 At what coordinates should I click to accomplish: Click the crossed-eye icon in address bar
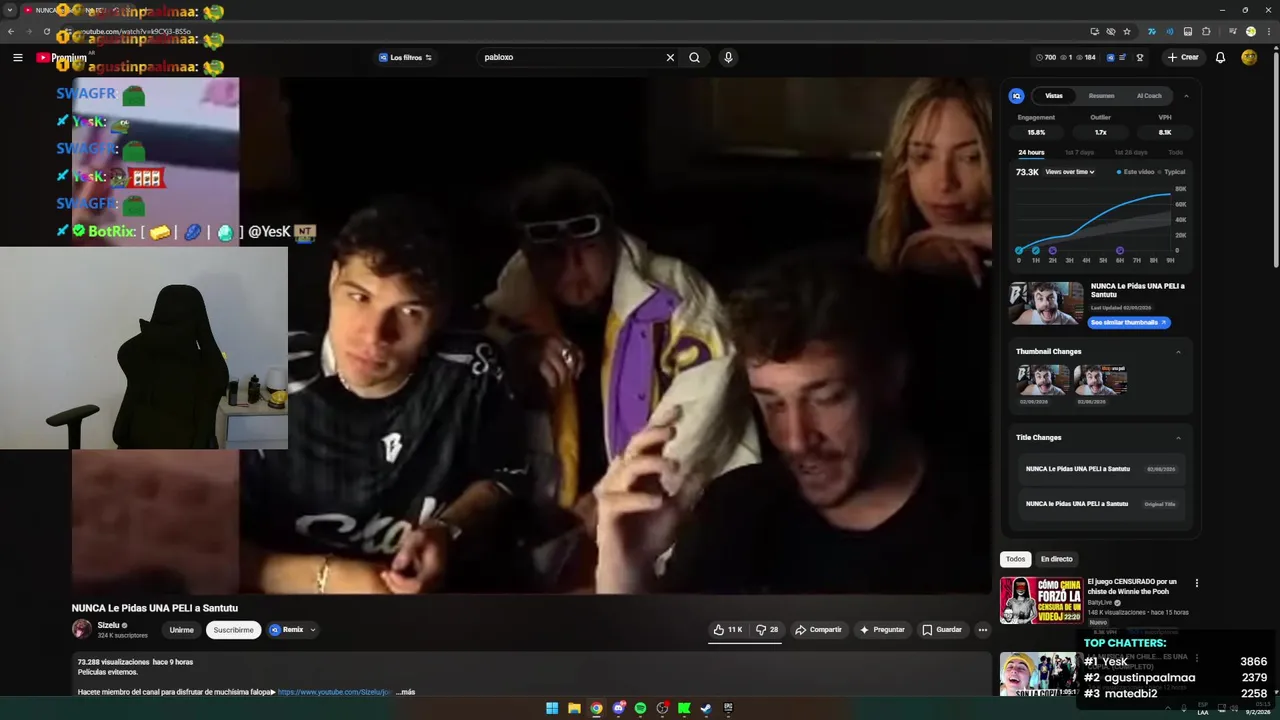(x=1111, y=31)
